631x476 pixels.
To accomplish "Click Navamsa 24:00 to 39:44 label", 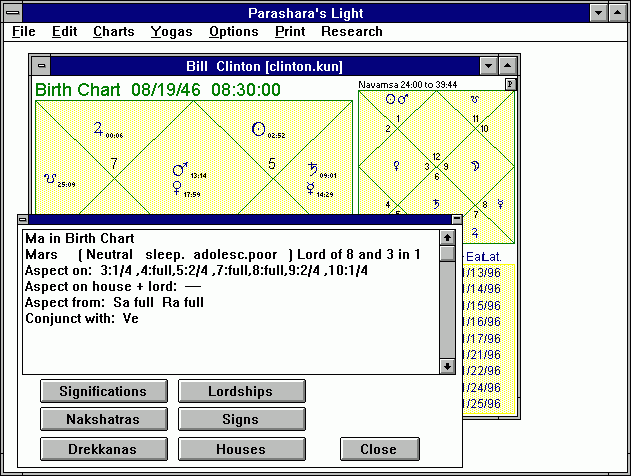I will pos(408,84).
